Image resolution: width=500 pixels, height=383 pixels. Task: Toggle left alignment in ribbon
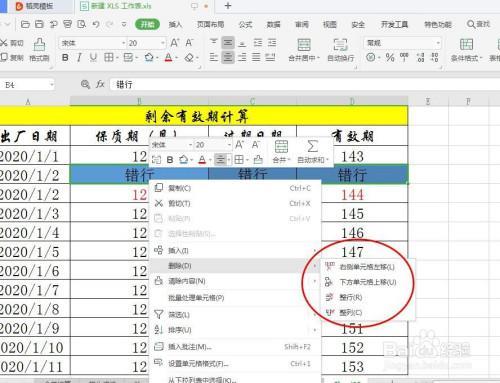(214, 57)
